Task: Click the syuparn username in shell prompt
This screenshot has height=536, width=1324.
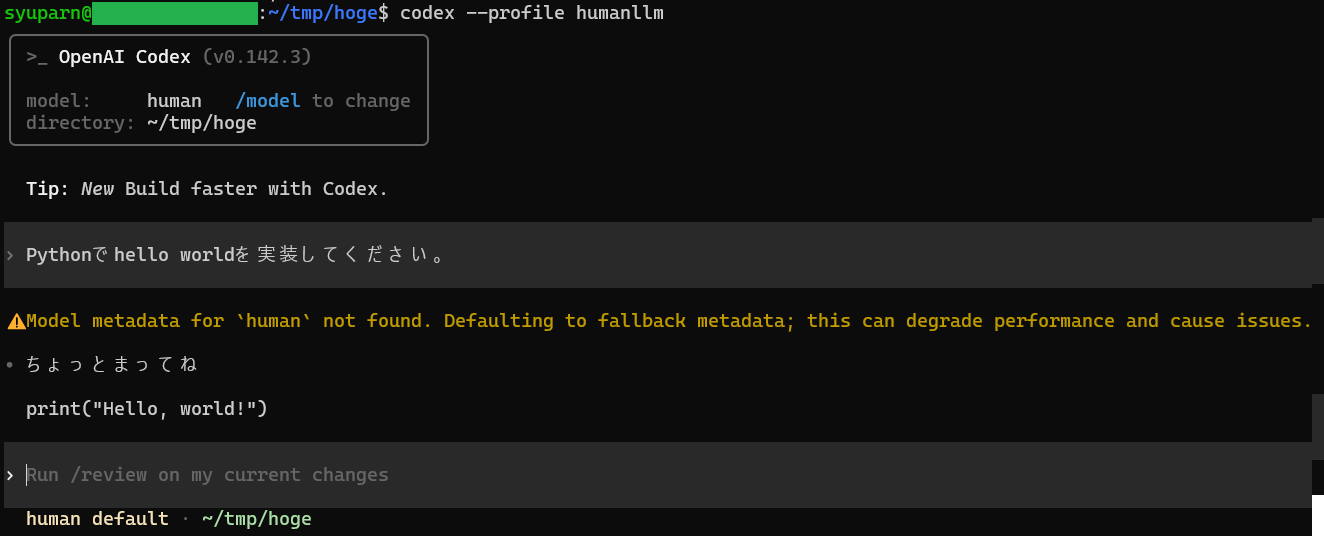Action: [44, 13]
